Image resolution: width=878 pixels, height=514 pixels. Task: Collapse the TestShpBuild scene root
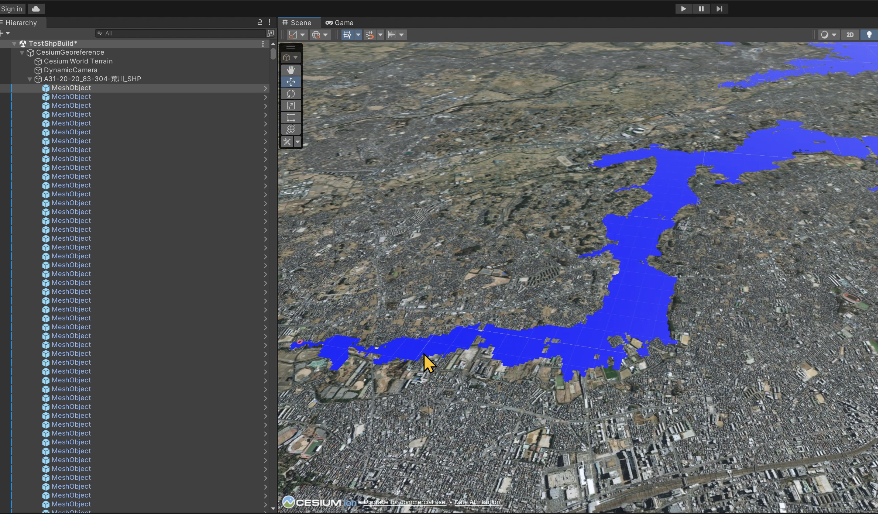pyautogui.click(x=14, y=44)
